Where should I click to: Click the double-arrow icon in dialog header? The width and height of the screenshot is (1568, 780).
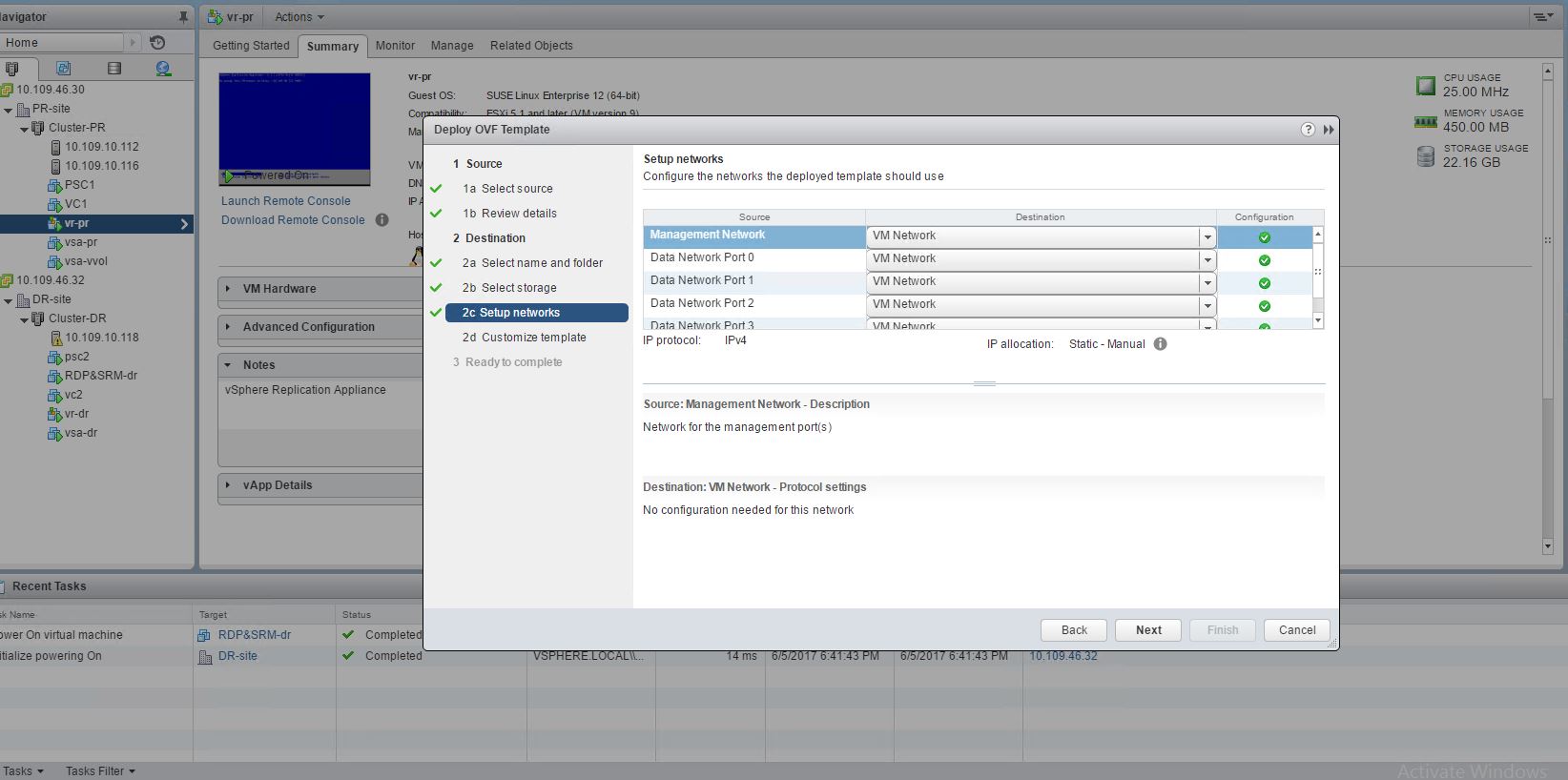pos(1329,130)
